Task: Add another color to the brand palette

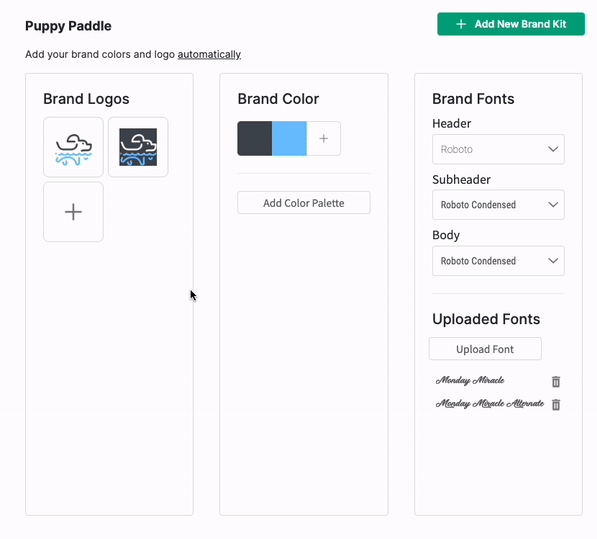Action: [324, 139]
